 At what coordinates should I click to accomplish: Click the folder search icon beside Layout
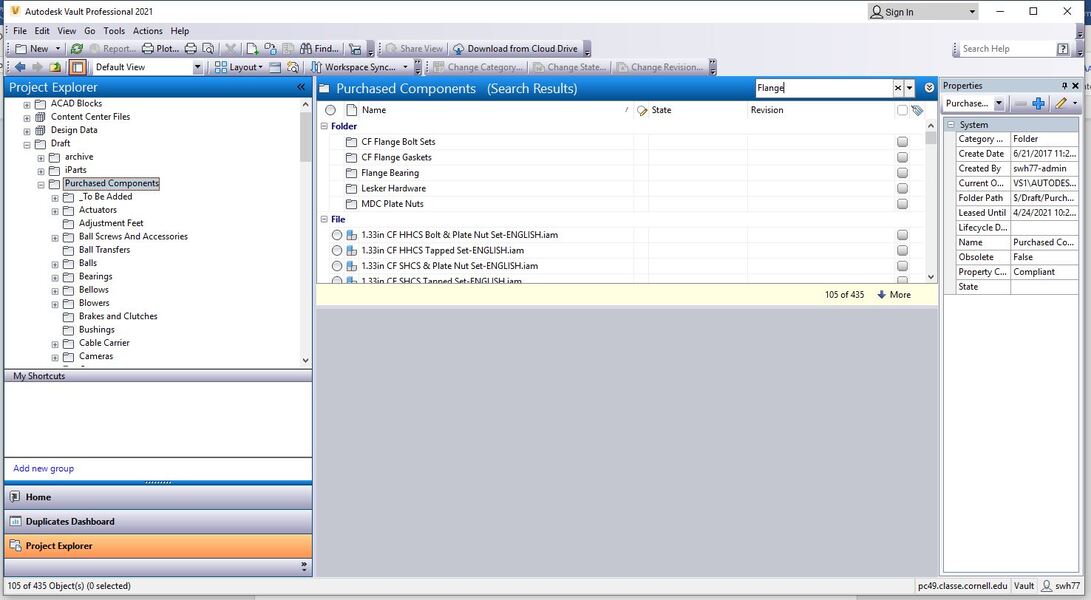tap(293, 68)
